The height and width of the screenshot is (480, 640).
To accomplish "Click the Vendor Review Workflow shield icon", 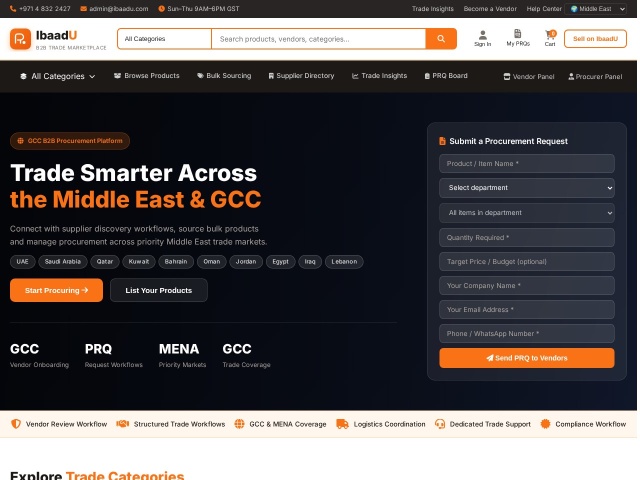I will click(16, 424).
